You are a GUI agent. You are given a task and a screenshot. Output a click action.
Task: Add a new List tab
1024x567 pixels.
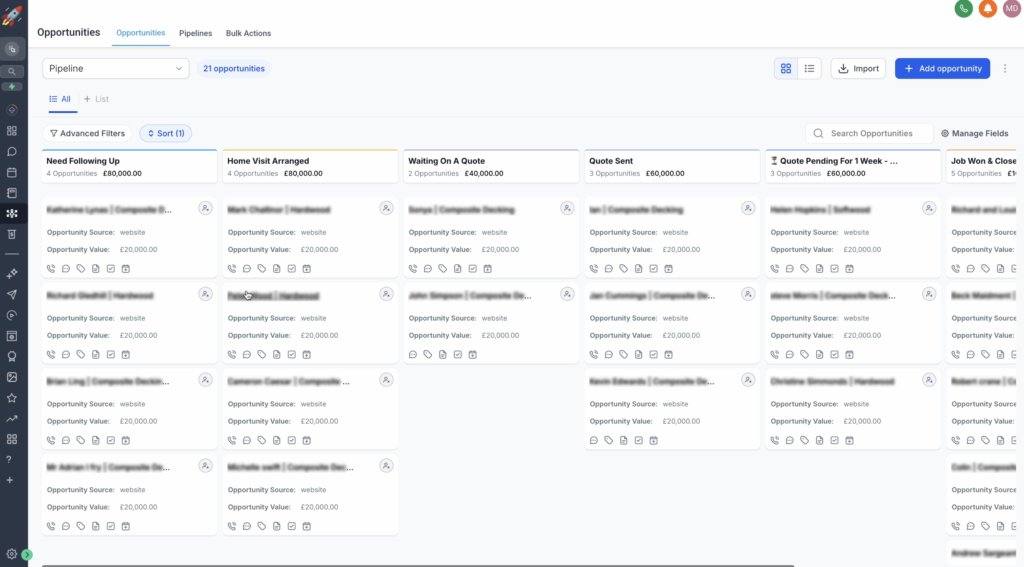96,99
